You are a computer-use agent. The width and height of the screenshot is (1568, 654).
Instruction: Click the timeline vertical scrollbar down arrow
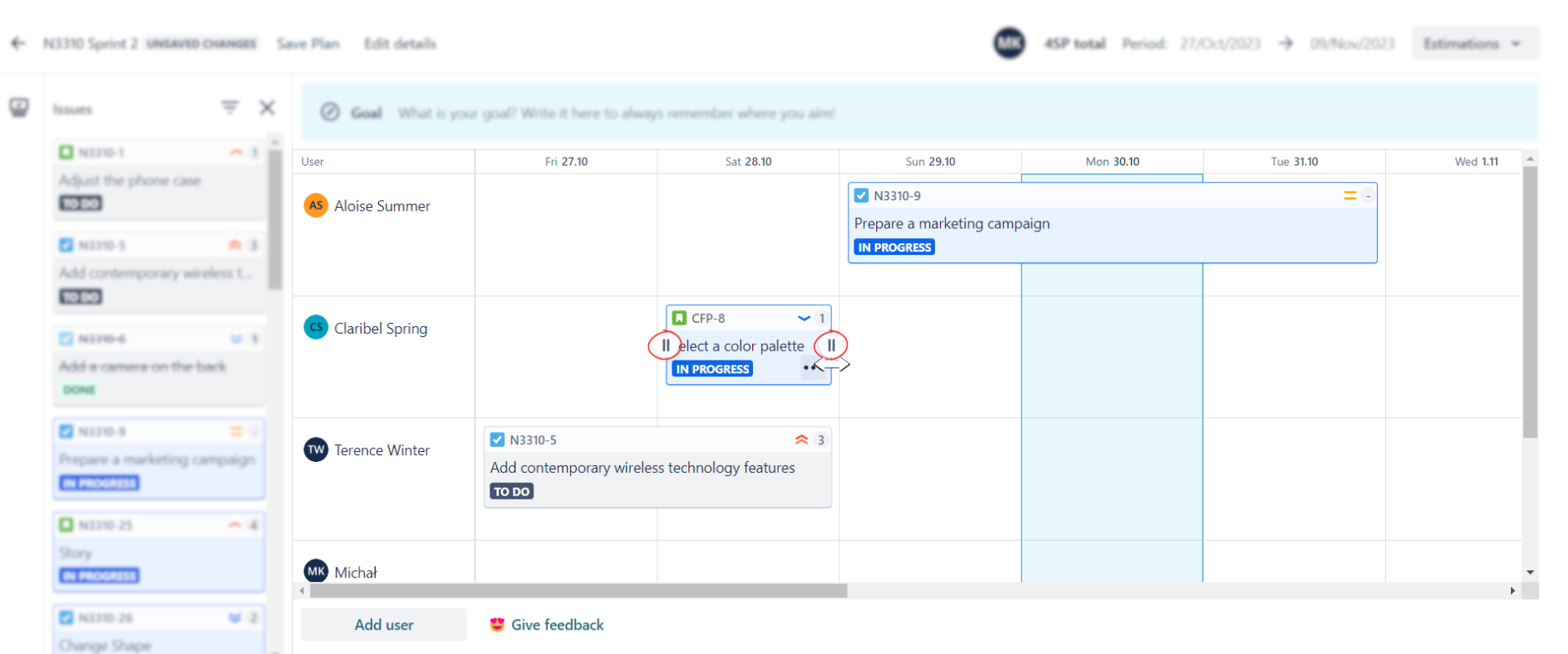pyautogui.click(x=1531, y=573)
